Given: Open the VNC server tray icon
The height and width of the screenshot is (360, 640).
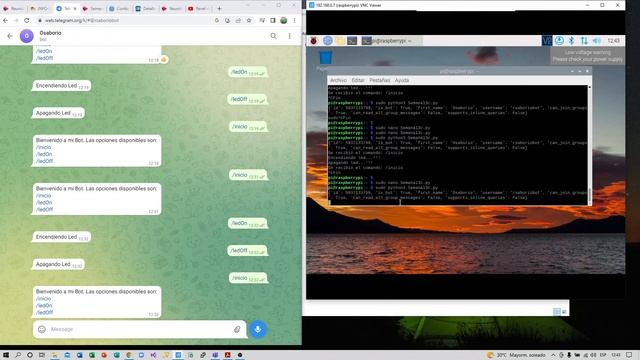Looking at the screenshot, I should coord(547,40).
